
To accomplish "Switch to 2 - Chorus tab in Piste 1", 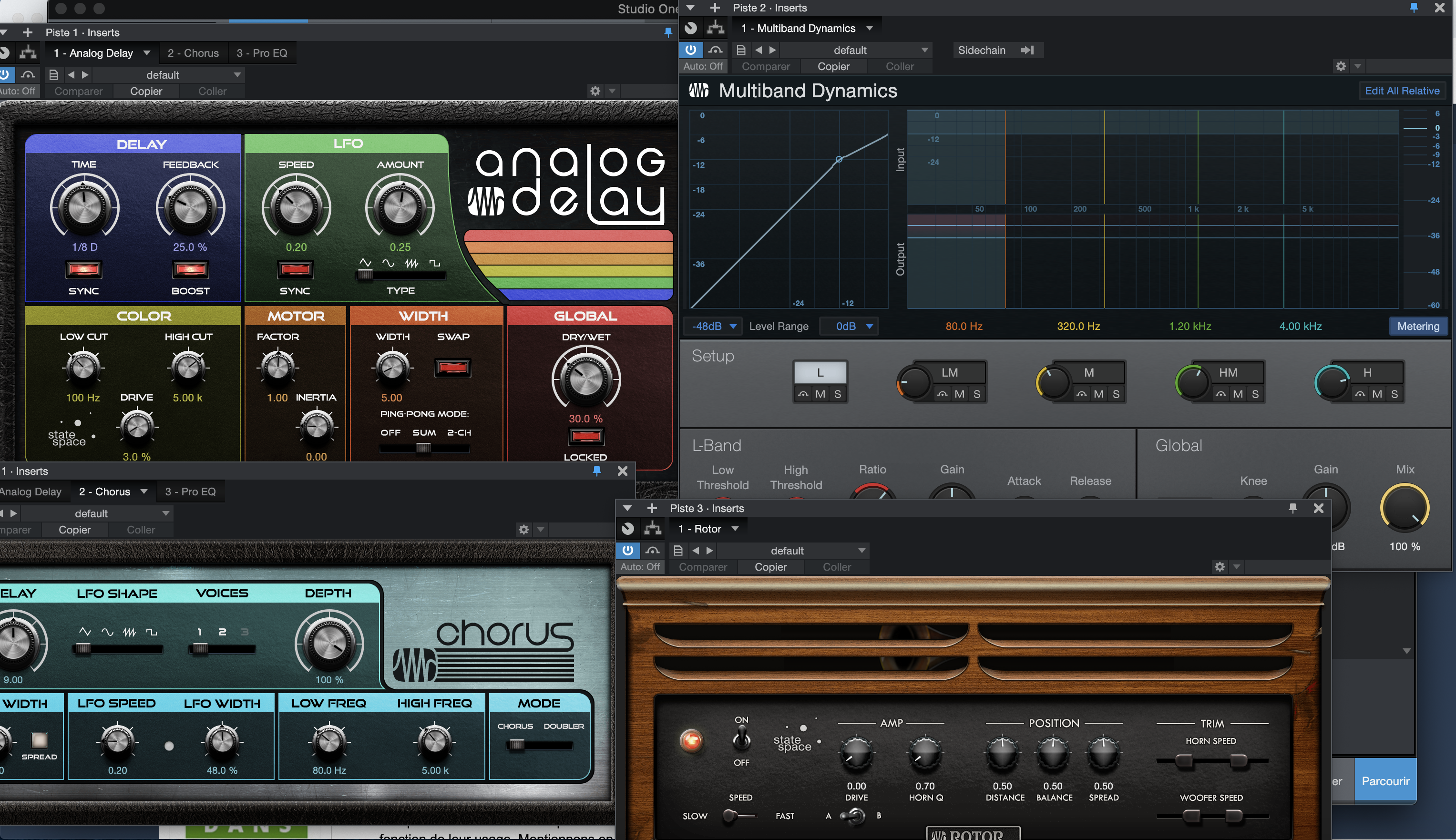I will (193, 52).
